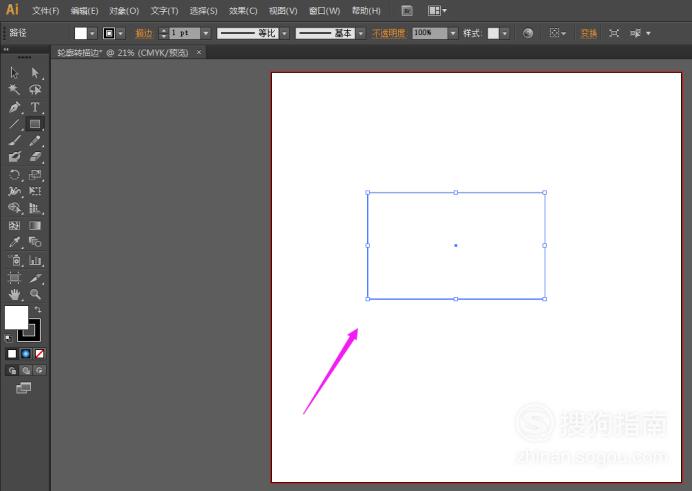The image size is (692, 491).
Task: Open the opacity 100% dropdown
Action: [x=453, y=33]
